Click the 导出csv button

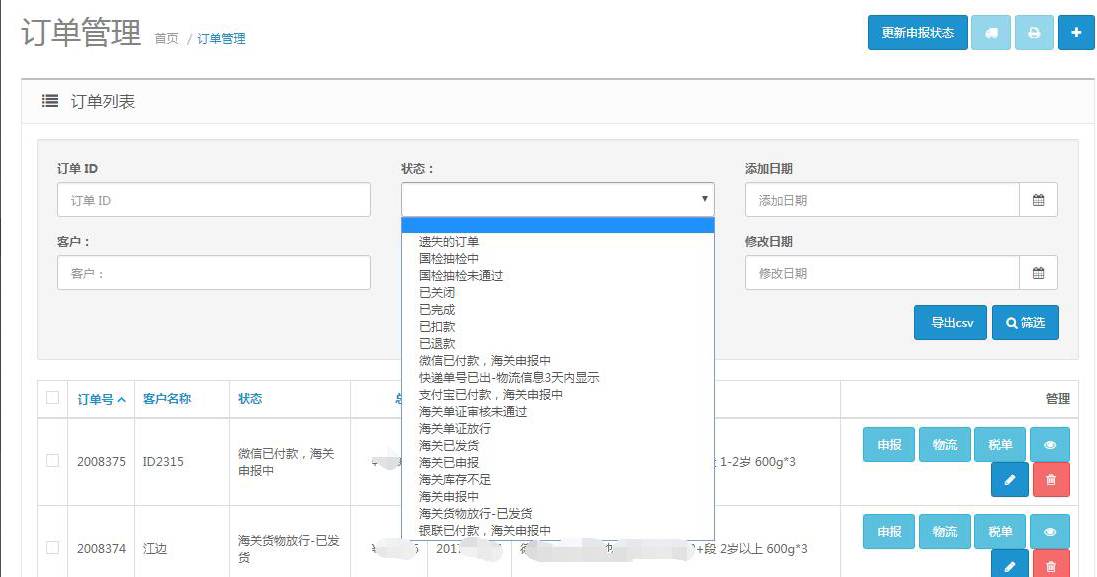(950, 322)
